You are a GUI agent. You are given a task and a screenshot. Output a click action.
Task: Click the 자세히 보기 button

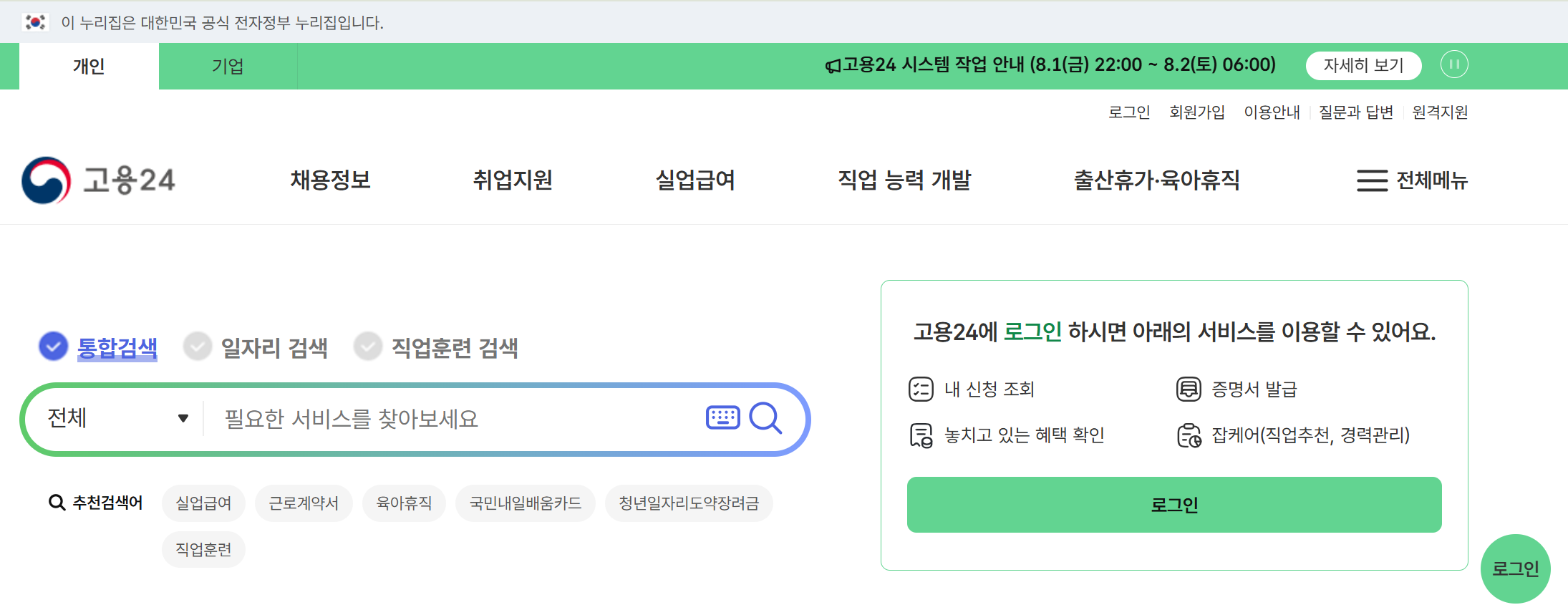[x=1364, y=65]
